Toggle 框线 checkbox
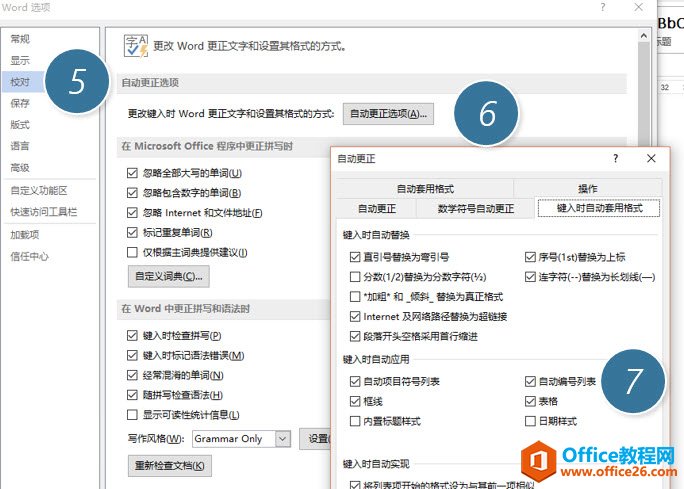 pyautogui.click(x=355, y=401)
